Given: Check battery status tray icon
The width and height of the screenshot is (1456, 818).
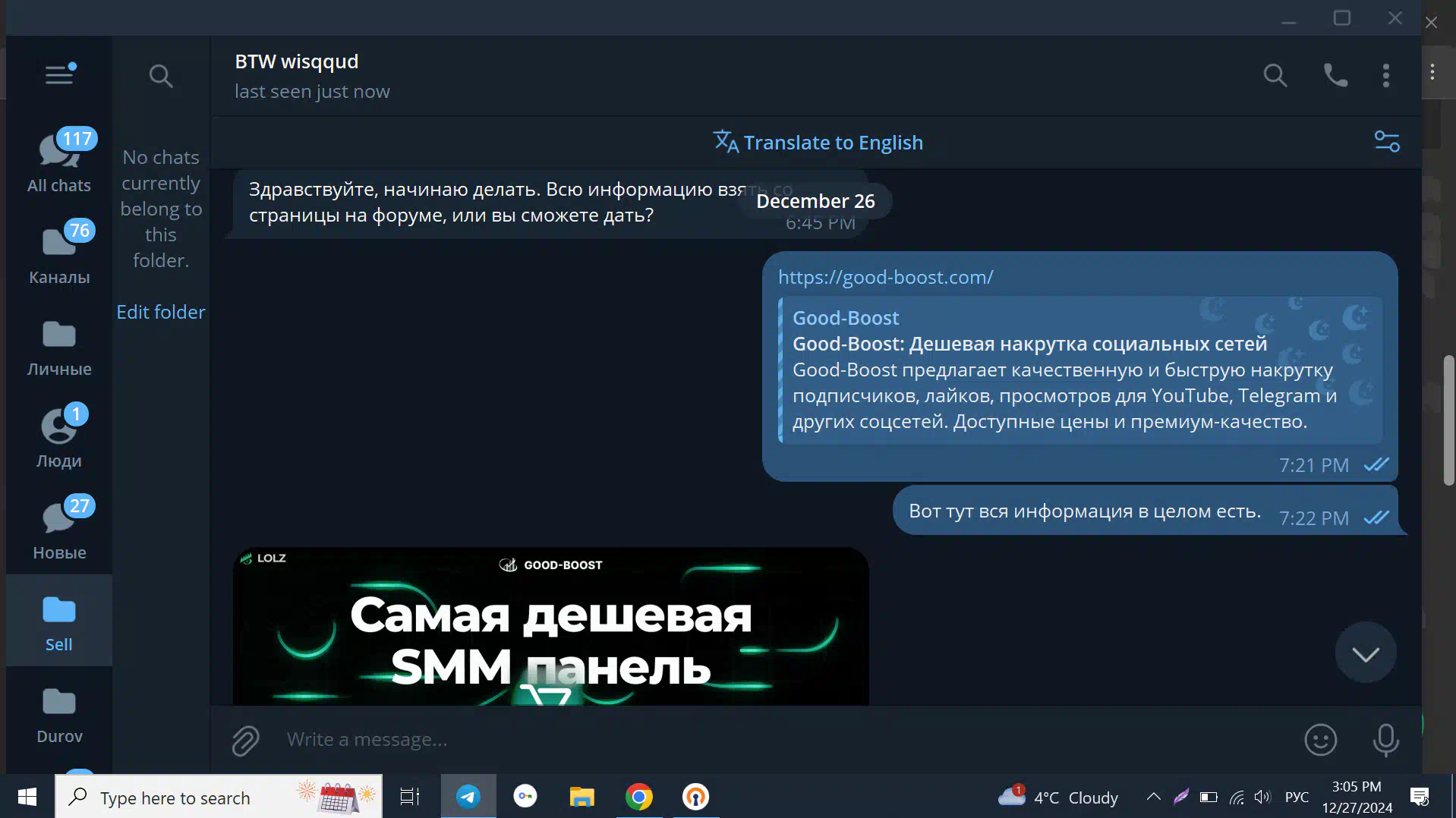Looking at the screenshot, I should click(1209, 797).
